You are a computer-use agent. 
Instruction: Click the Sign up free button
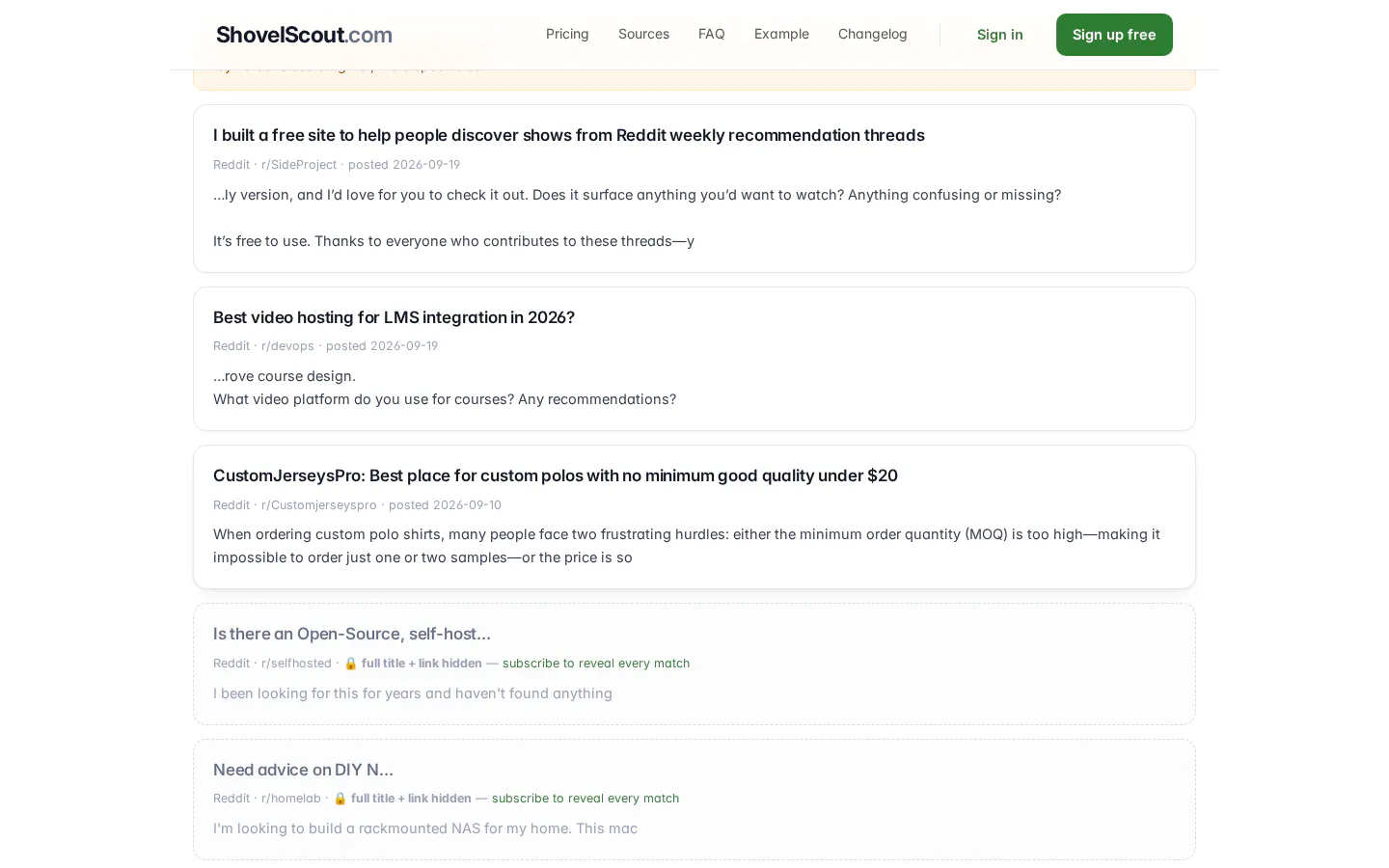pyautogui.click(x=1114, y=35)
